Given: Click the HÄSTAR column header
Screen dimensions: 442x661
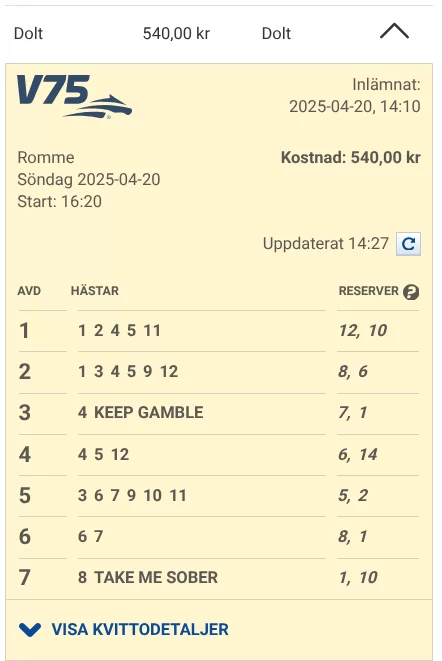Looking at the screenshot, I should (95, 291).
